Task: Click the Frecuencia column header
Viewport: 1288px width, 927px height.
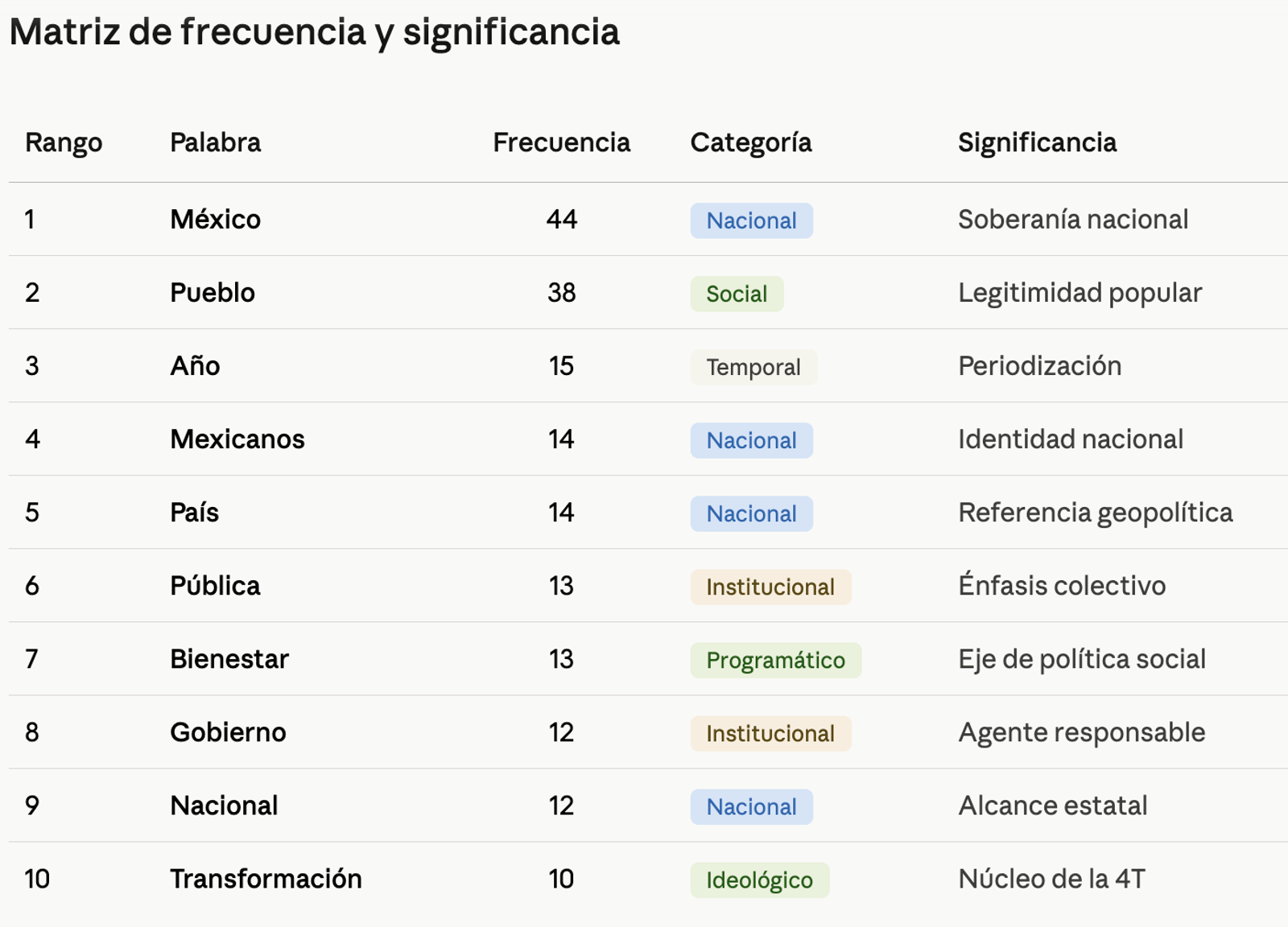Action: pos(561,142)
